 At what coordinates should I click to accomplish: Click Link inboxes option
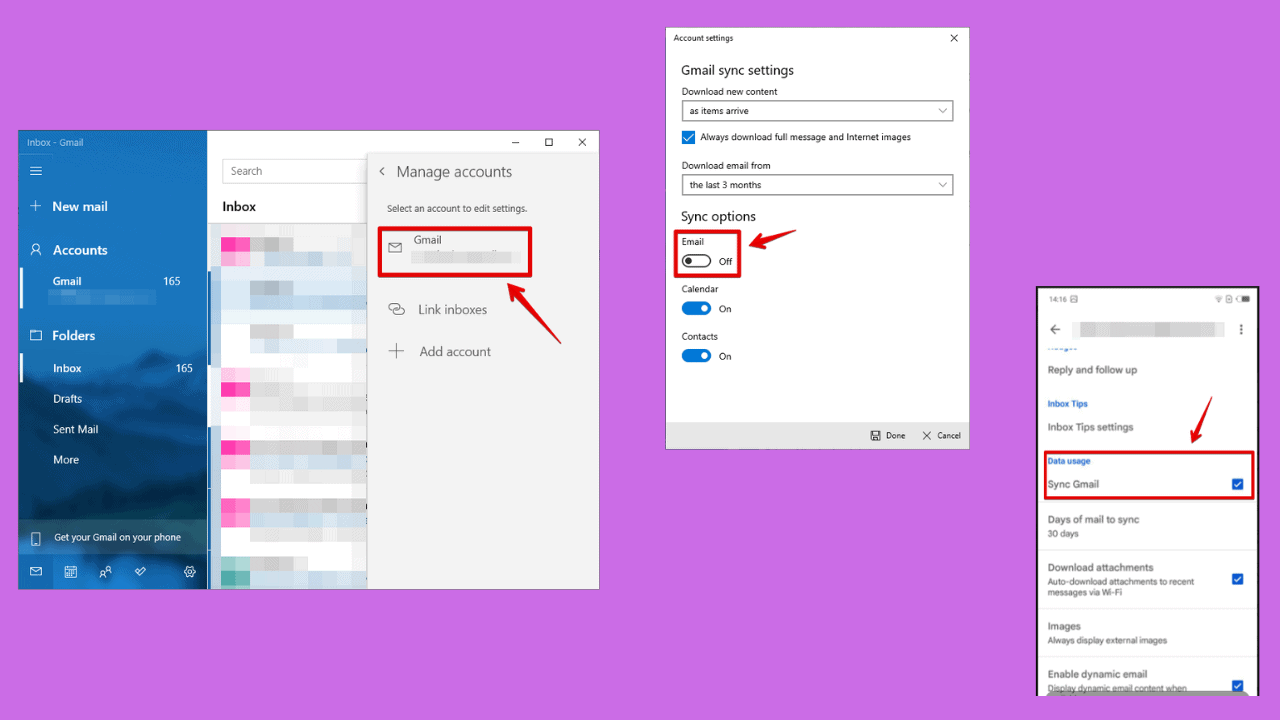452,310
